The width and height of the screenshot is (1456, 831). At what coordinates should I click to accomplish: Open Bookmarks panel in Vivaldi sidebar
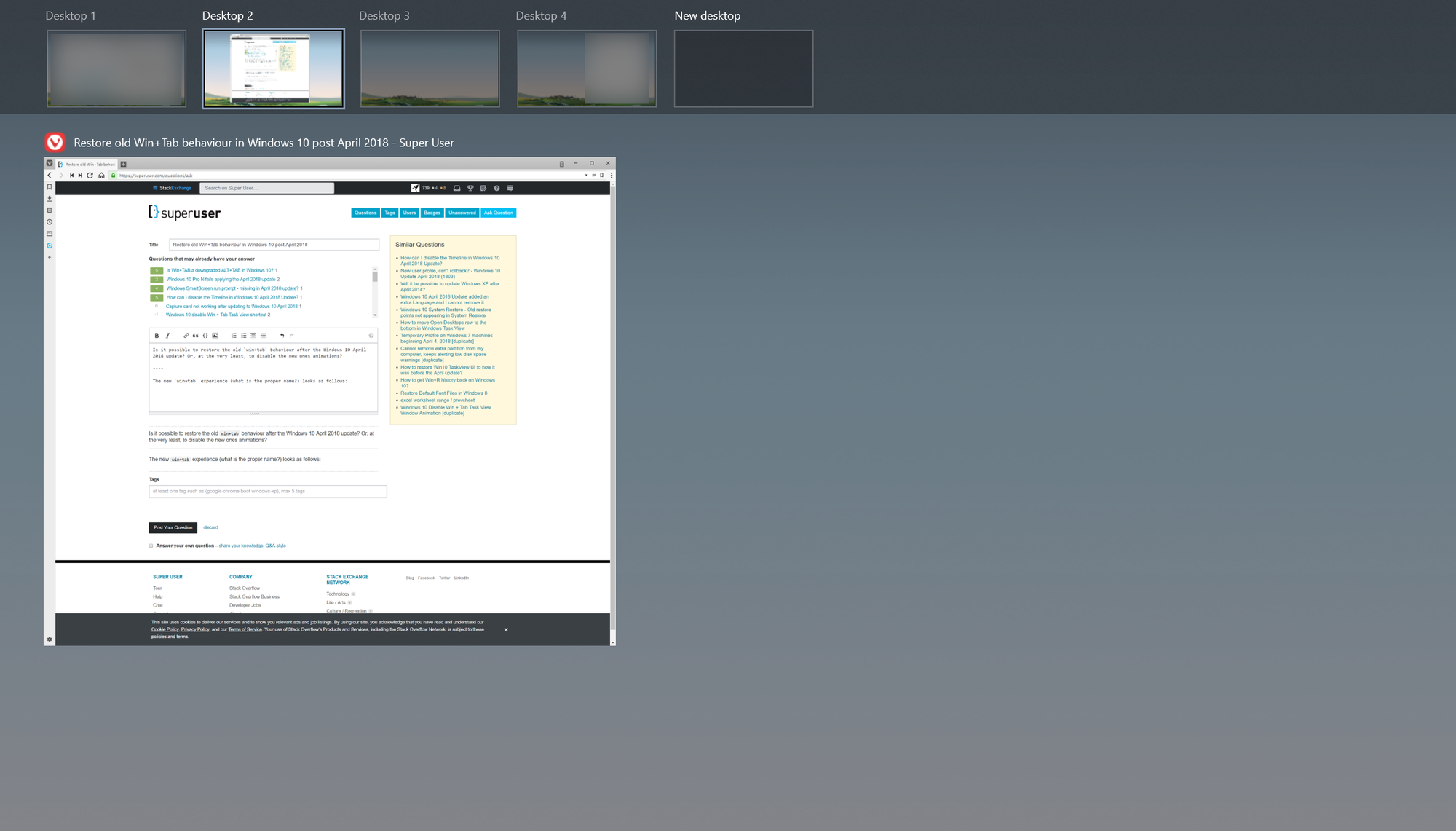point(50,187)
